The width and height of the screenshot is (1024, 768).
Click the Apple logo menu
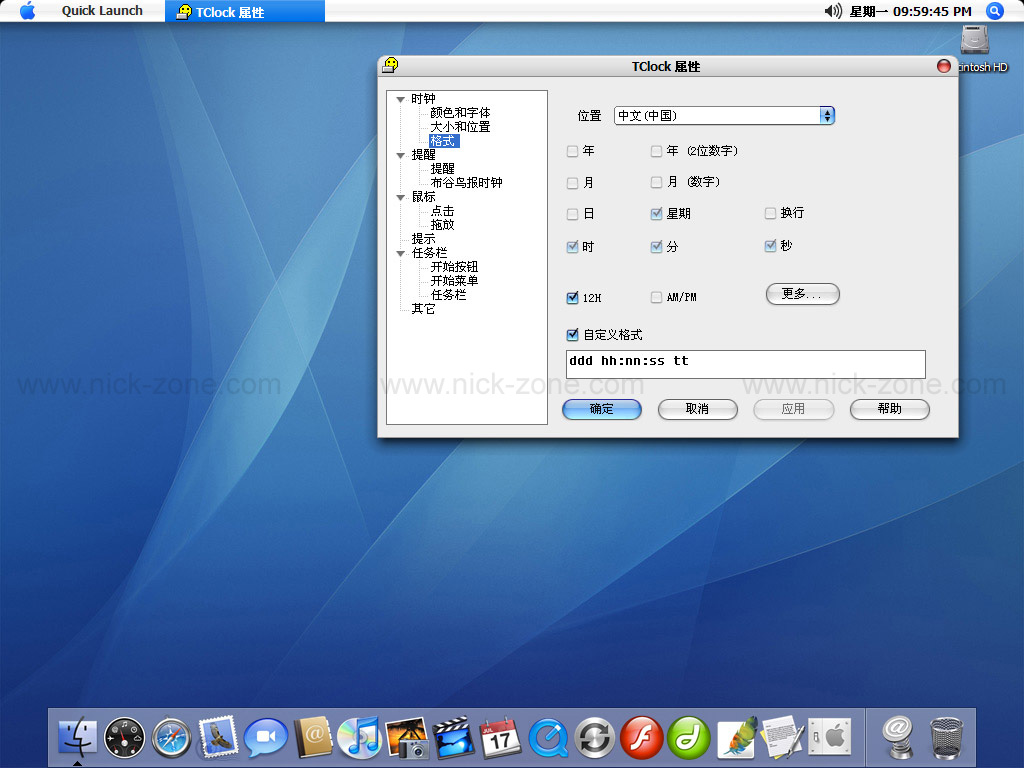(x=27, y=10)
